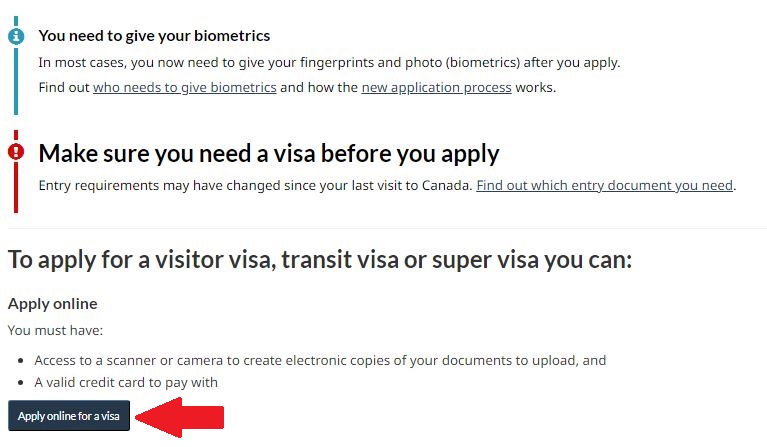Select the 'You need to give your biometrics' heading
Screen dimensions: 767x447
pos(154,36)
